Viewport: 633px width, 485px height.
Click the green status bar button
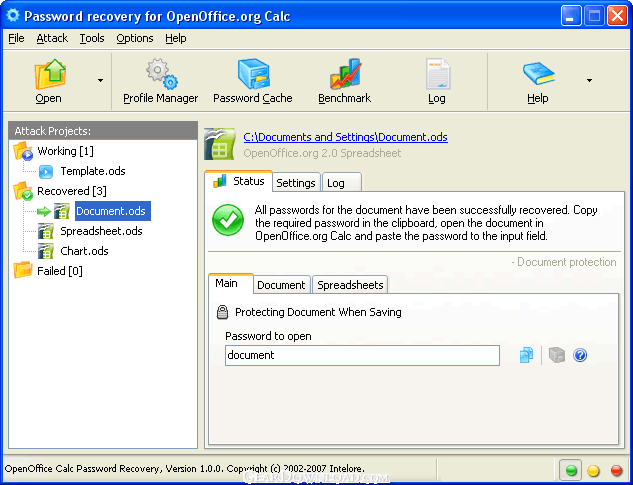click(x=571, y=470)
